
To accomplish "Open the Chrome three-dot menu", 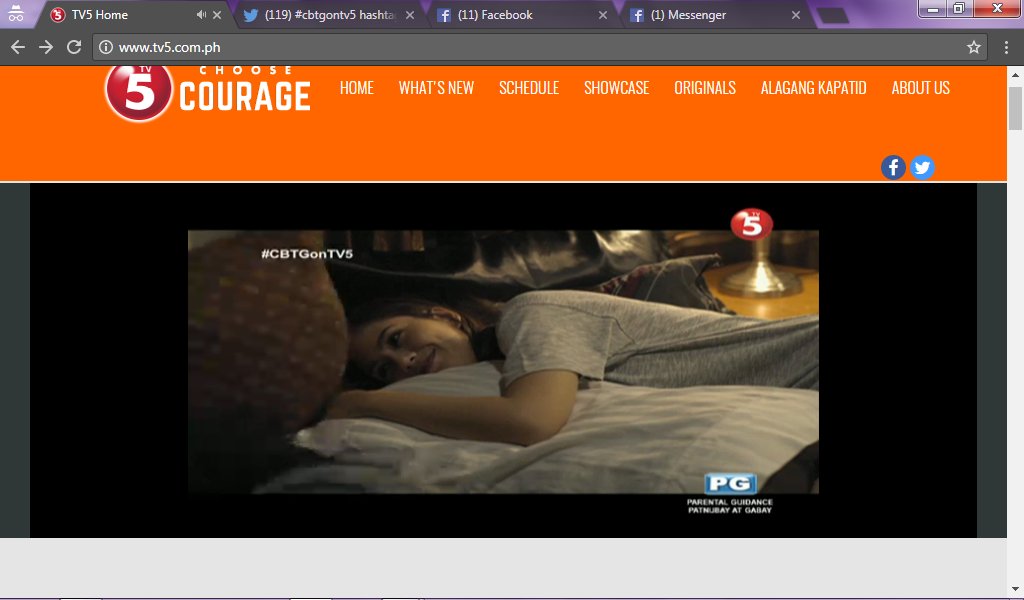I will click(x=1006, y=47).
